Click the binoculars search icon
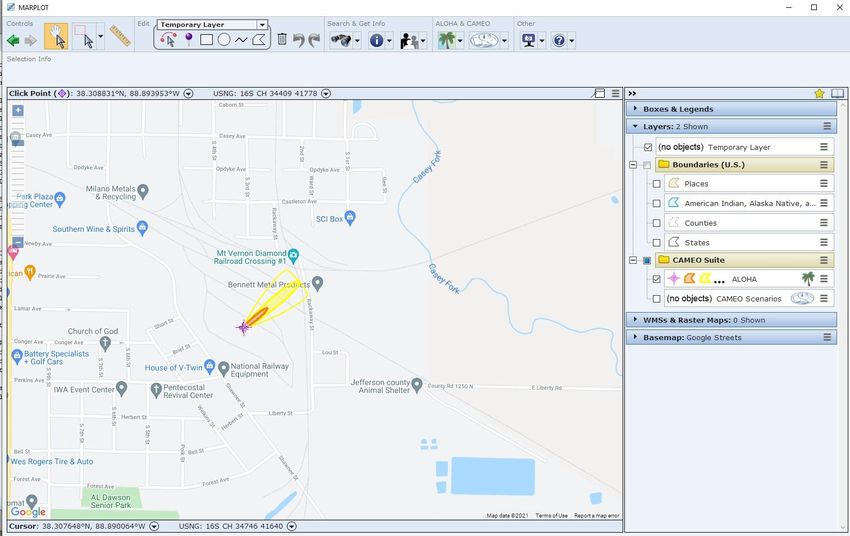Screen dimensions: 850x536 point(341,40)
